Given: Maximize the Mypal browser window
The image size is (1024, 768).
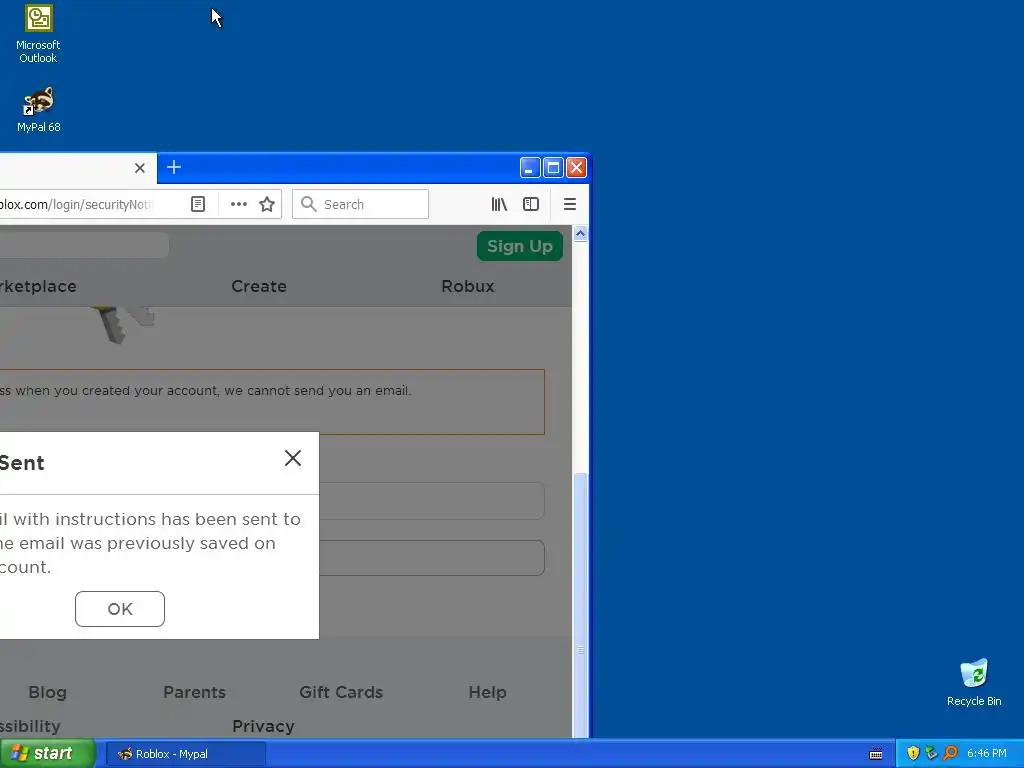Looking at the screenshot, I should click(553, 168).
